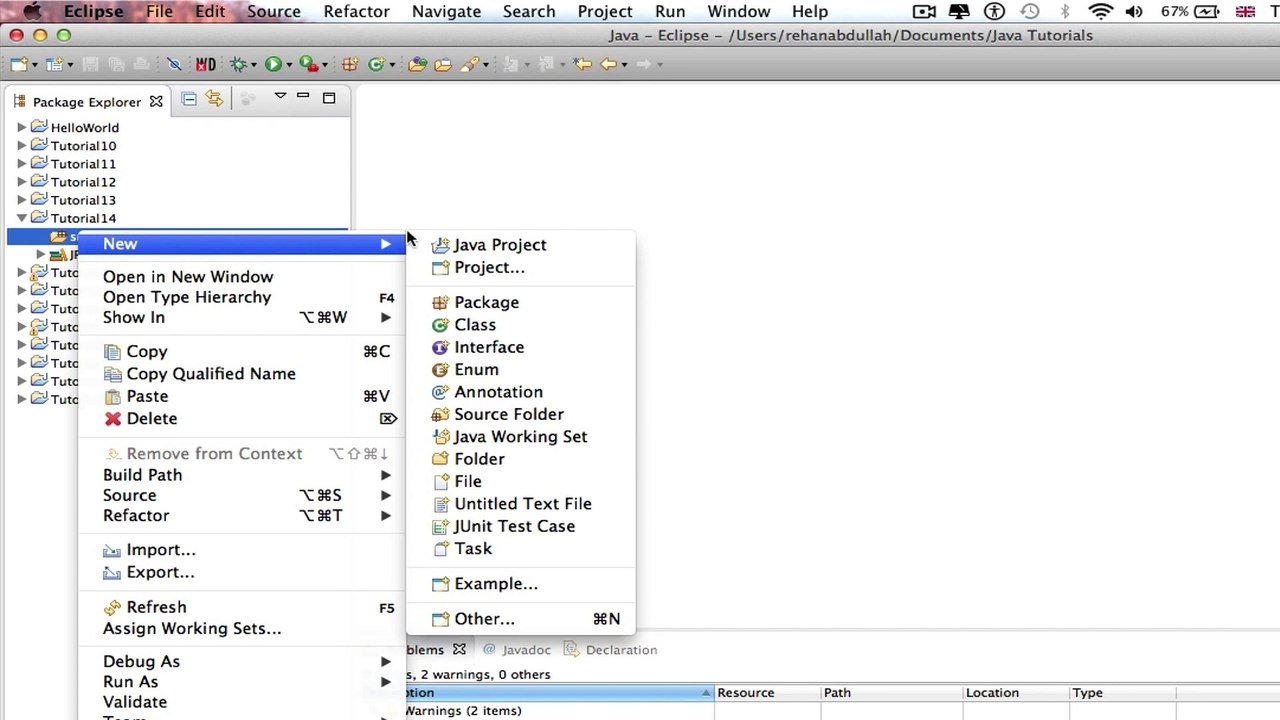Viewport: 1280px width, 720px height.
Task: Close the Package Explorer tab
Action: point(156,101)
